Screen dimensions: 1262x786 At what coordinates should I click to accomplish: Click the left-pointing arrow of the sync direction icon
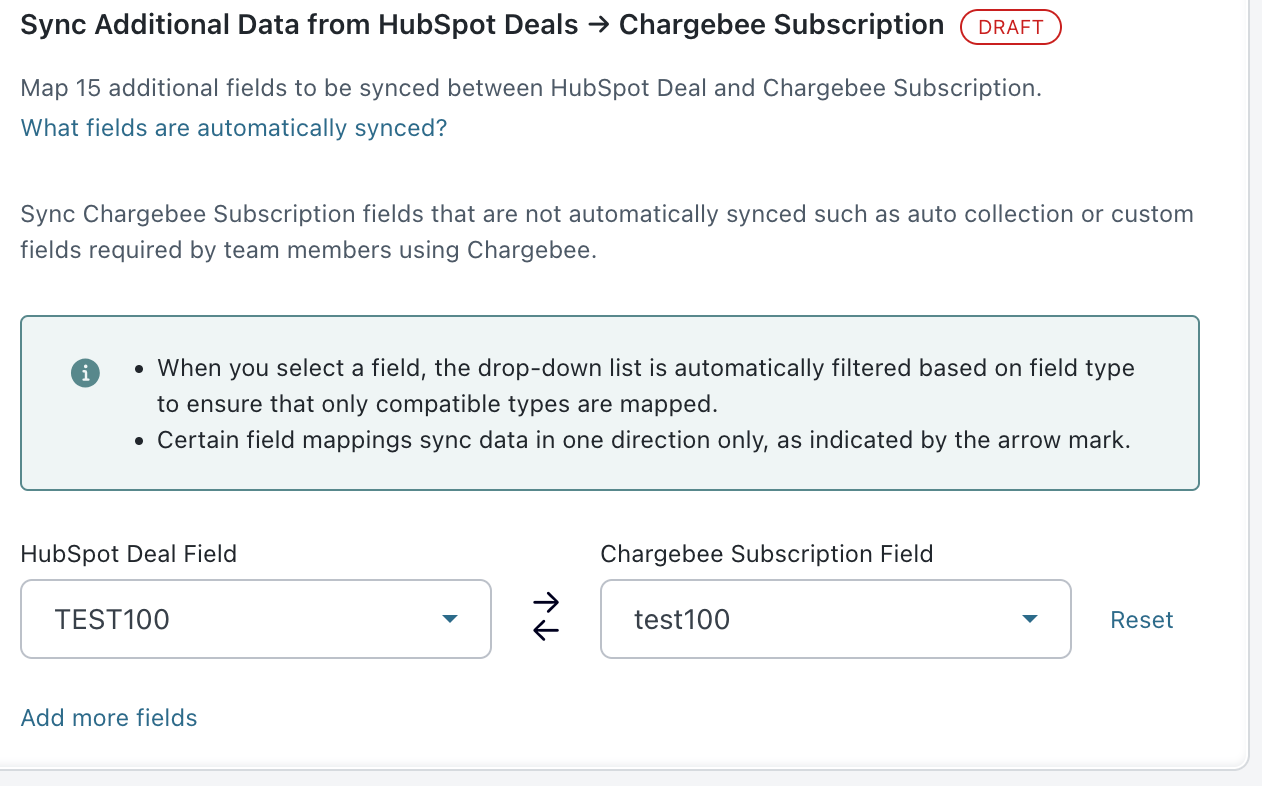pyautogui.click(x=546, y=630)
